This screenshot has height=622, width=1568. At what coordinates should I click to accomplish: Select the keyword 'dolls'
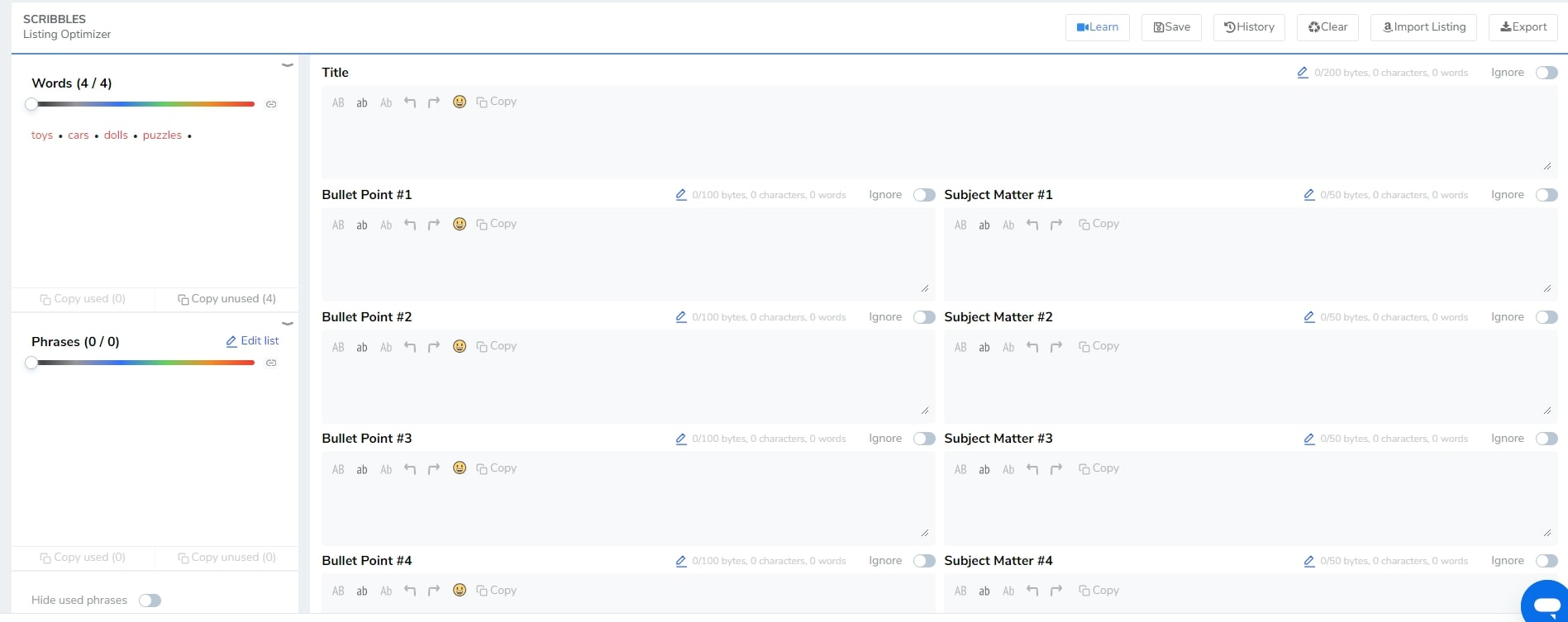(x=116, y=135)
